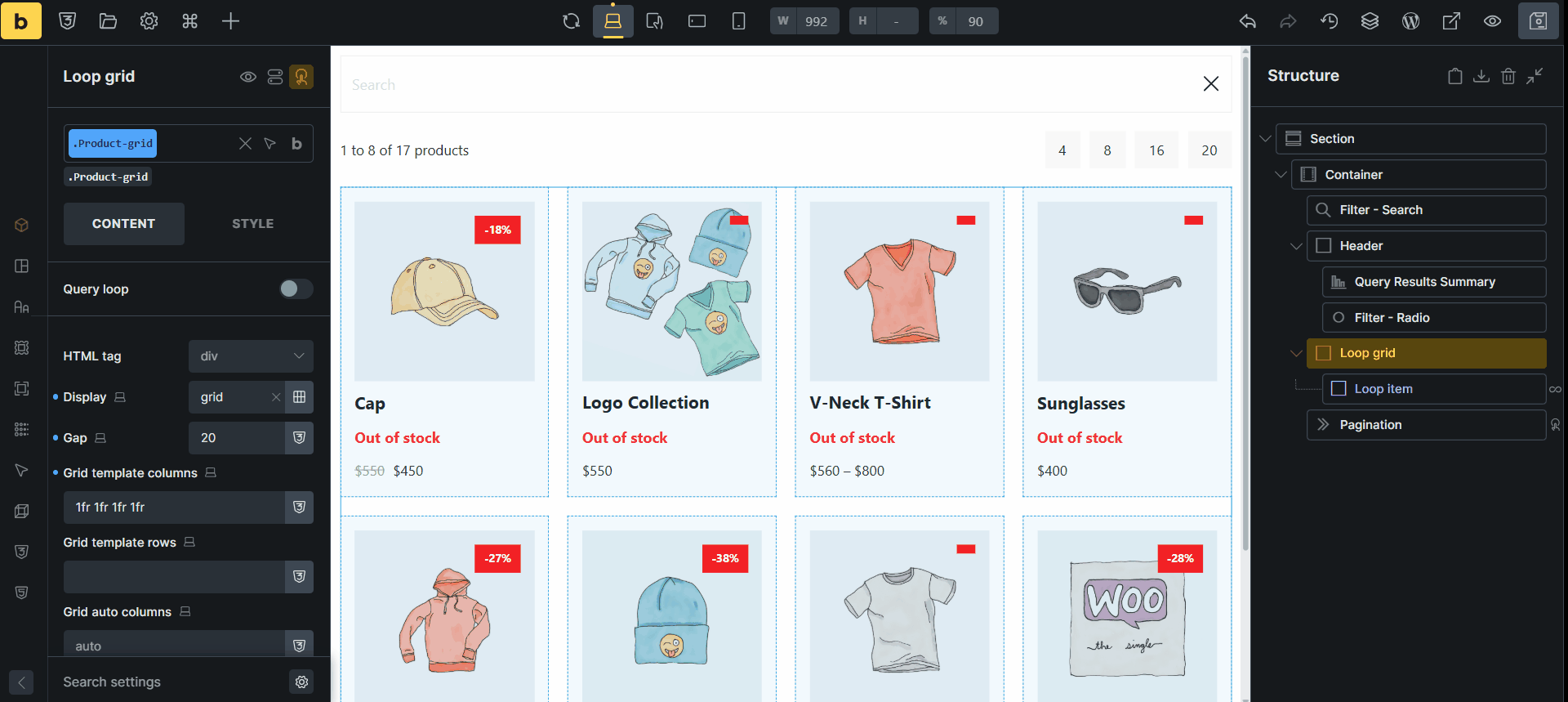
Task: Click the plus add element icon
Action: pos(230,21)
